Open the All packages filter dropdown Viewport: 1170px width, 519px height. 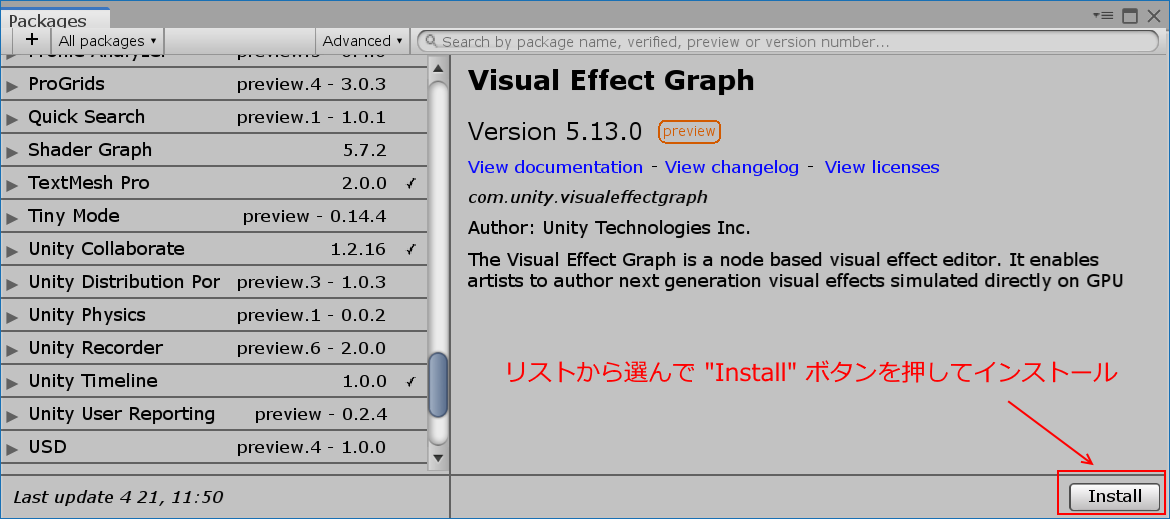click(x=107, y=41)
